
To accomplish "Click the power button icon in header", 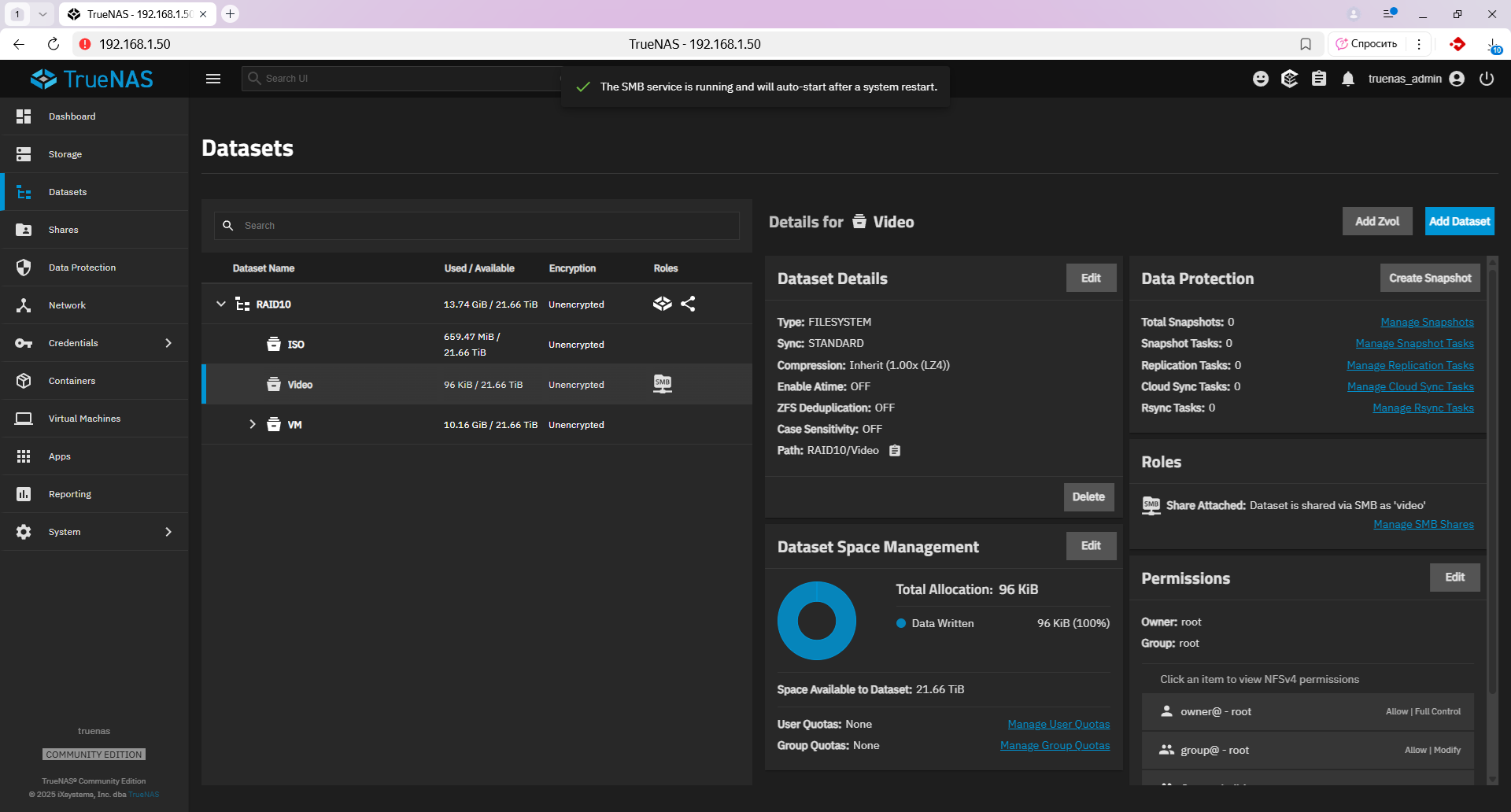I will coord(1487,79).
